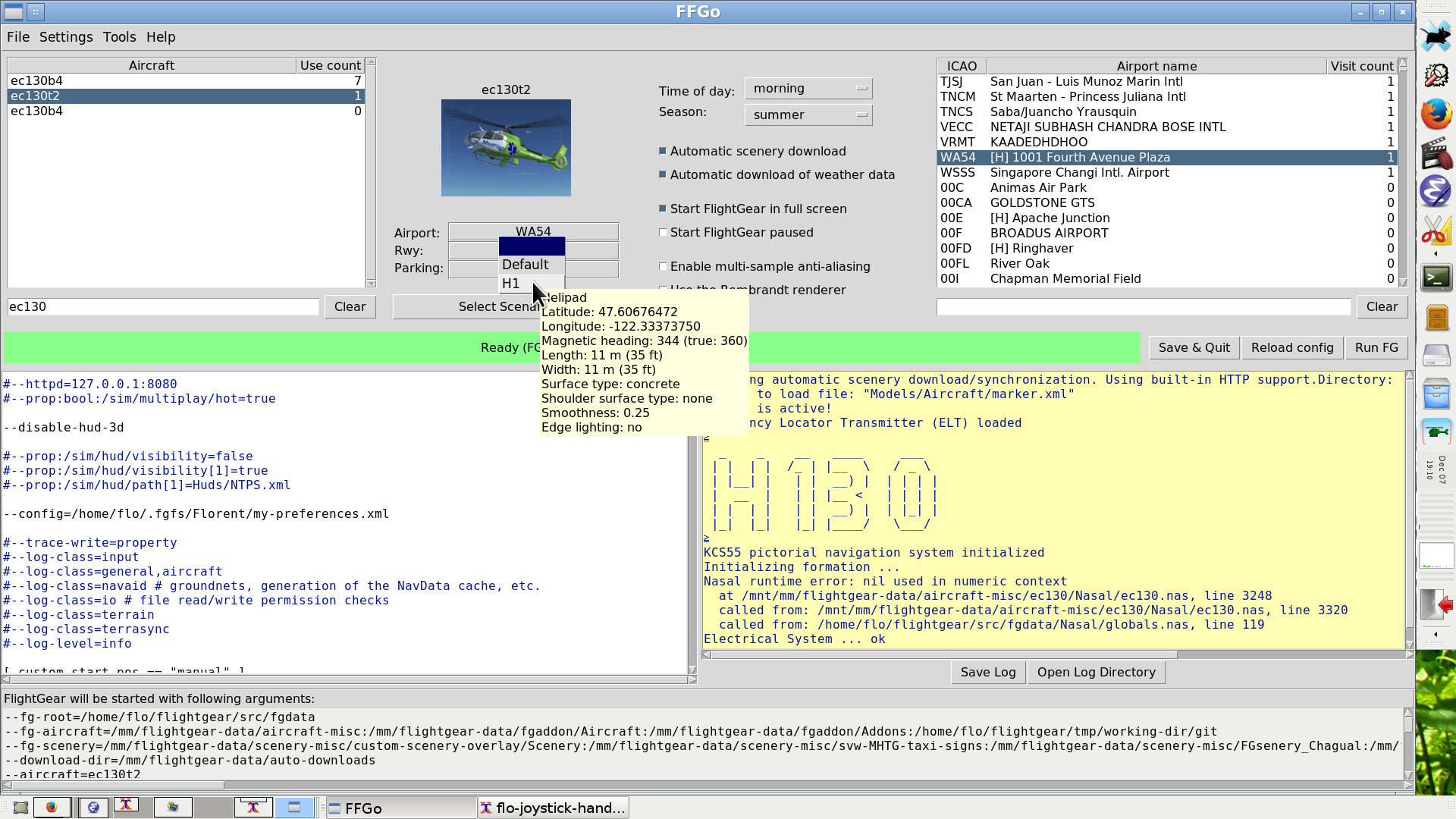The image size is (1456, 819).
Task: Open the spray-can application launcher in the side panel
Action: [x=1436, y=75]
